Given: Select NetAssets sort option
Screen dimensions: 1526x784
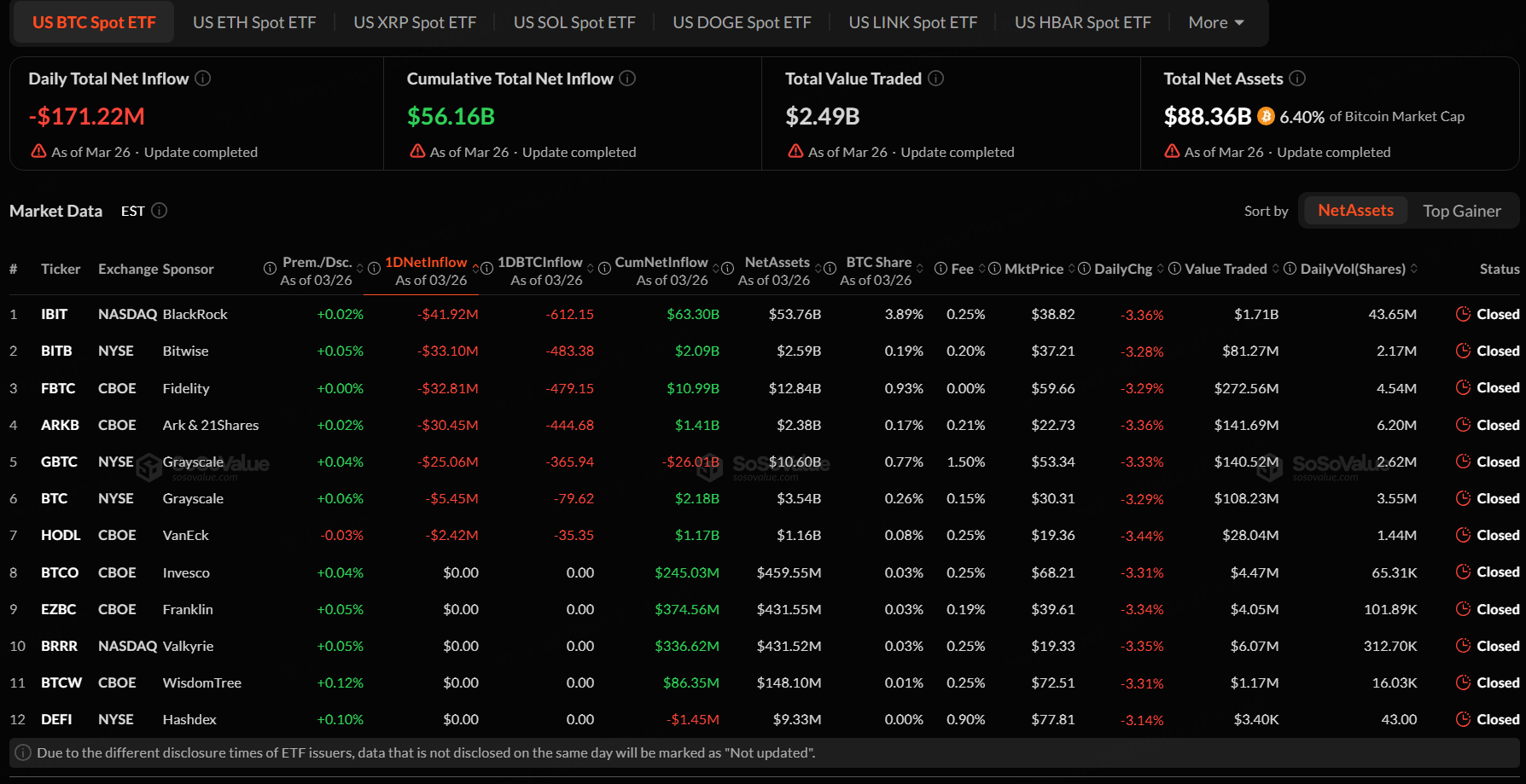Looking at the screenshot, I should point(1354,211).
